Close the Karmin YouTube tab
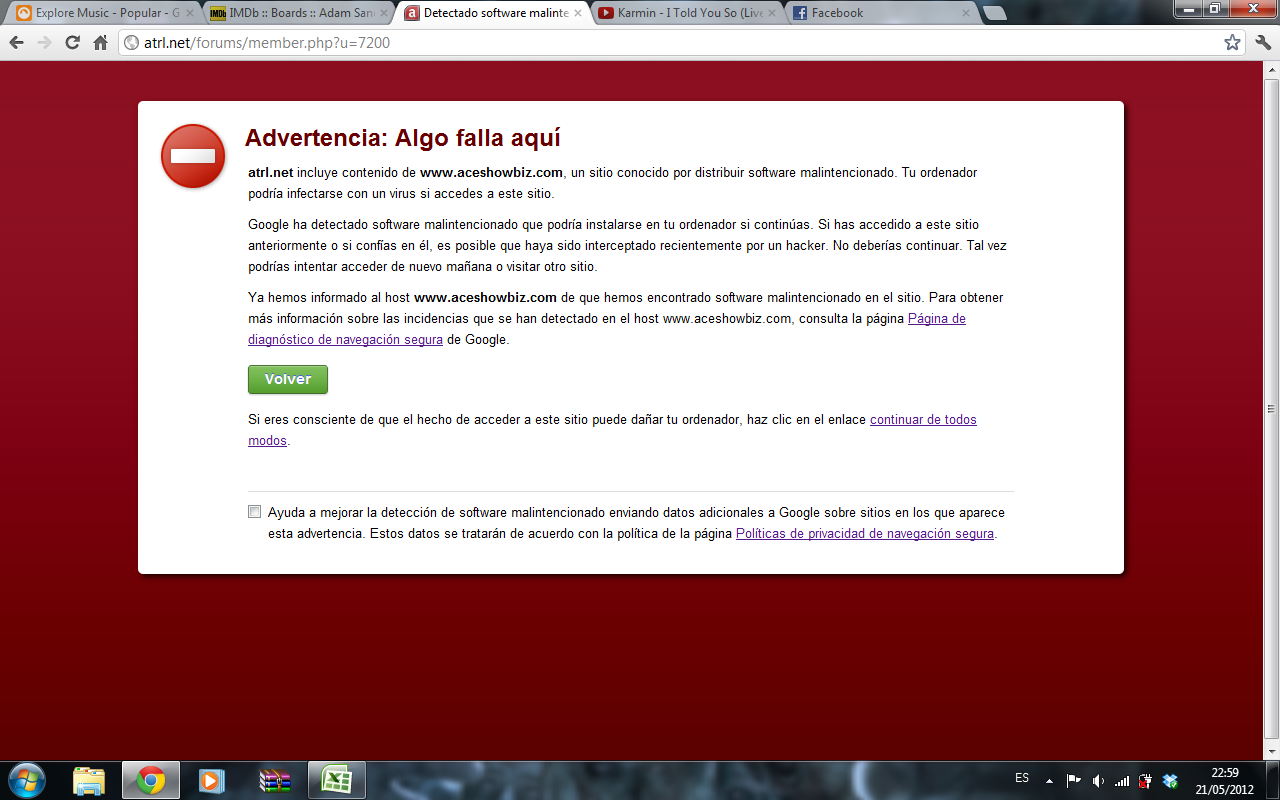The image size is (1280, 800). 771,13
